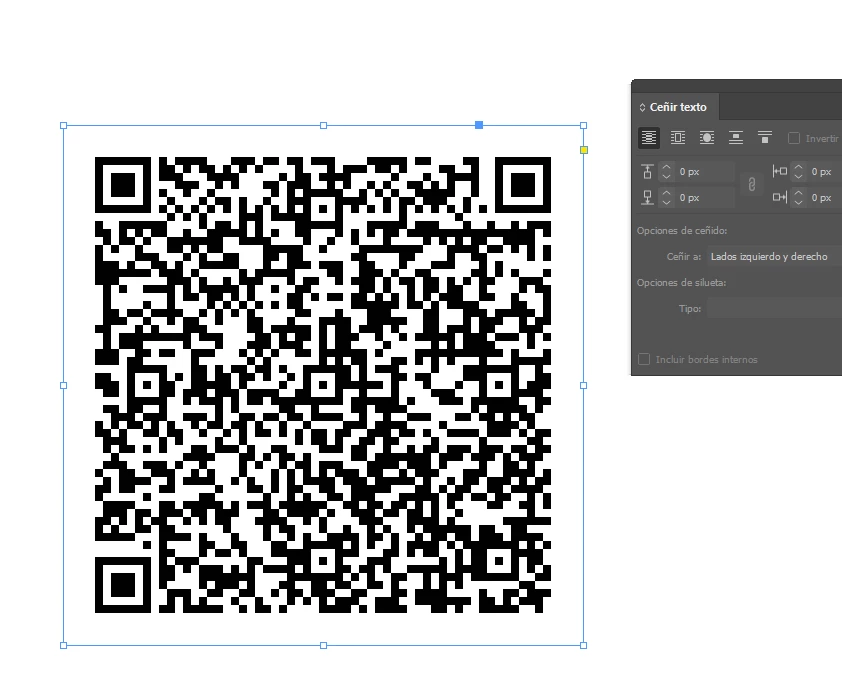
Task: Click the right-middle frame handle
Action: pos(584,386)
